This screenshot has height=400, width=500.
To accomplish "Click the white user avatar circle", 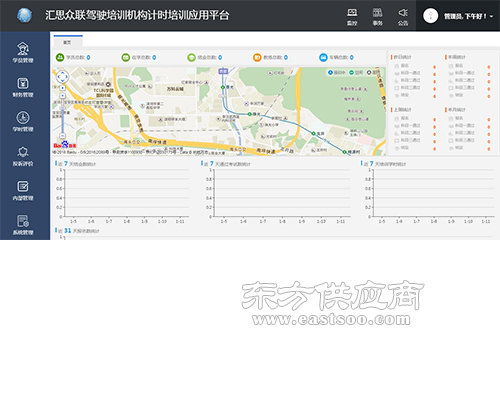I will [x=430, y=16].
